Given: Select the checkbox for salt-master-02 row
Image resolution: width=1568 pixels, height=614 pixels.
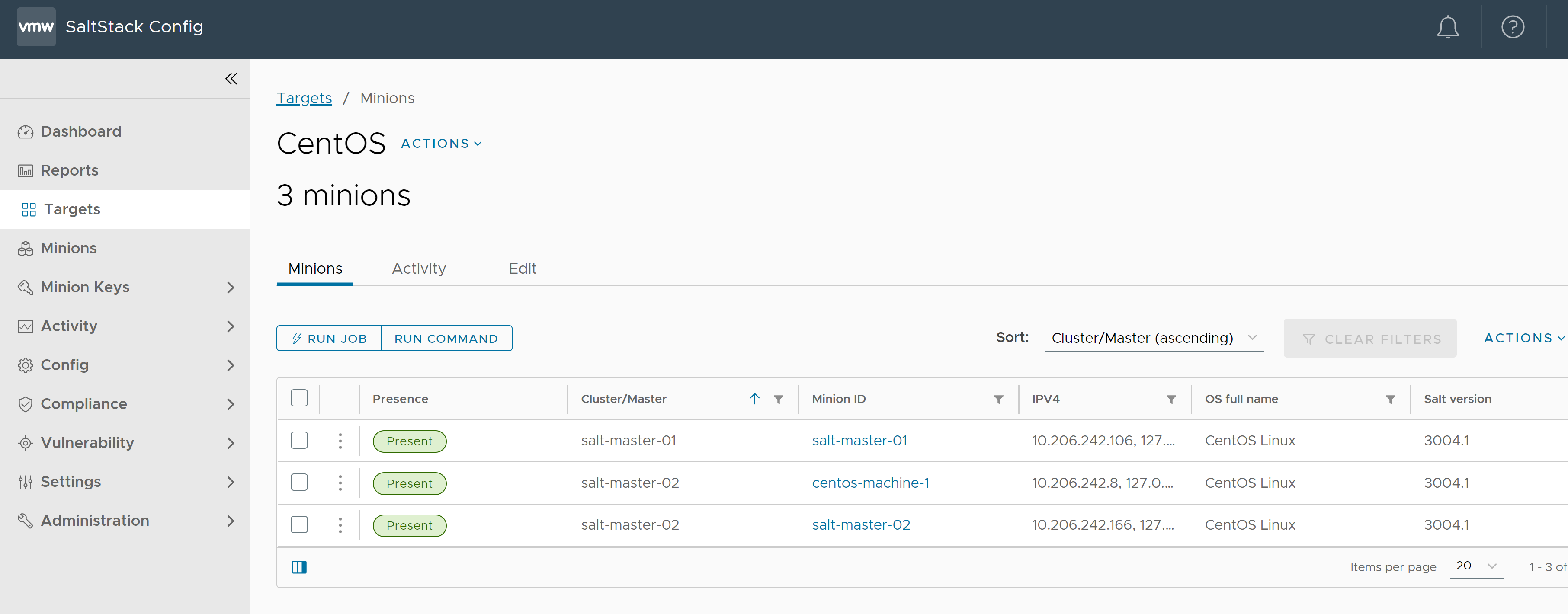Looking at the screenshot, I should click(298, 525).
